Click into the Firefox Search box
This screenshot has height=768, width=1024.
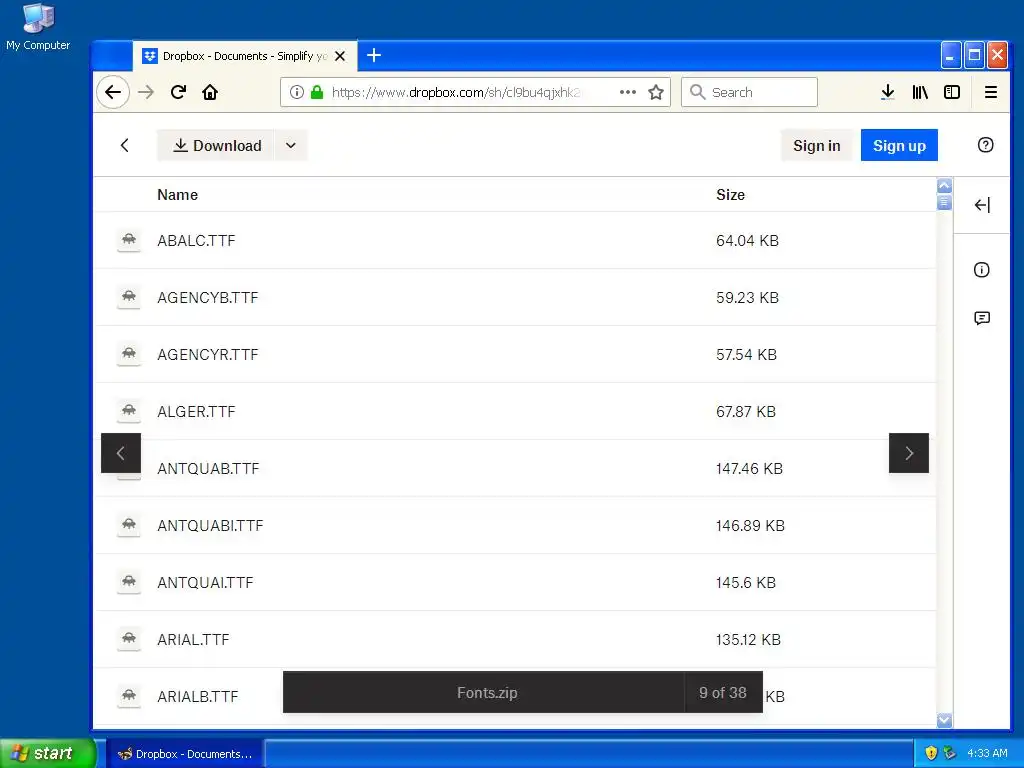pos(749,92)
